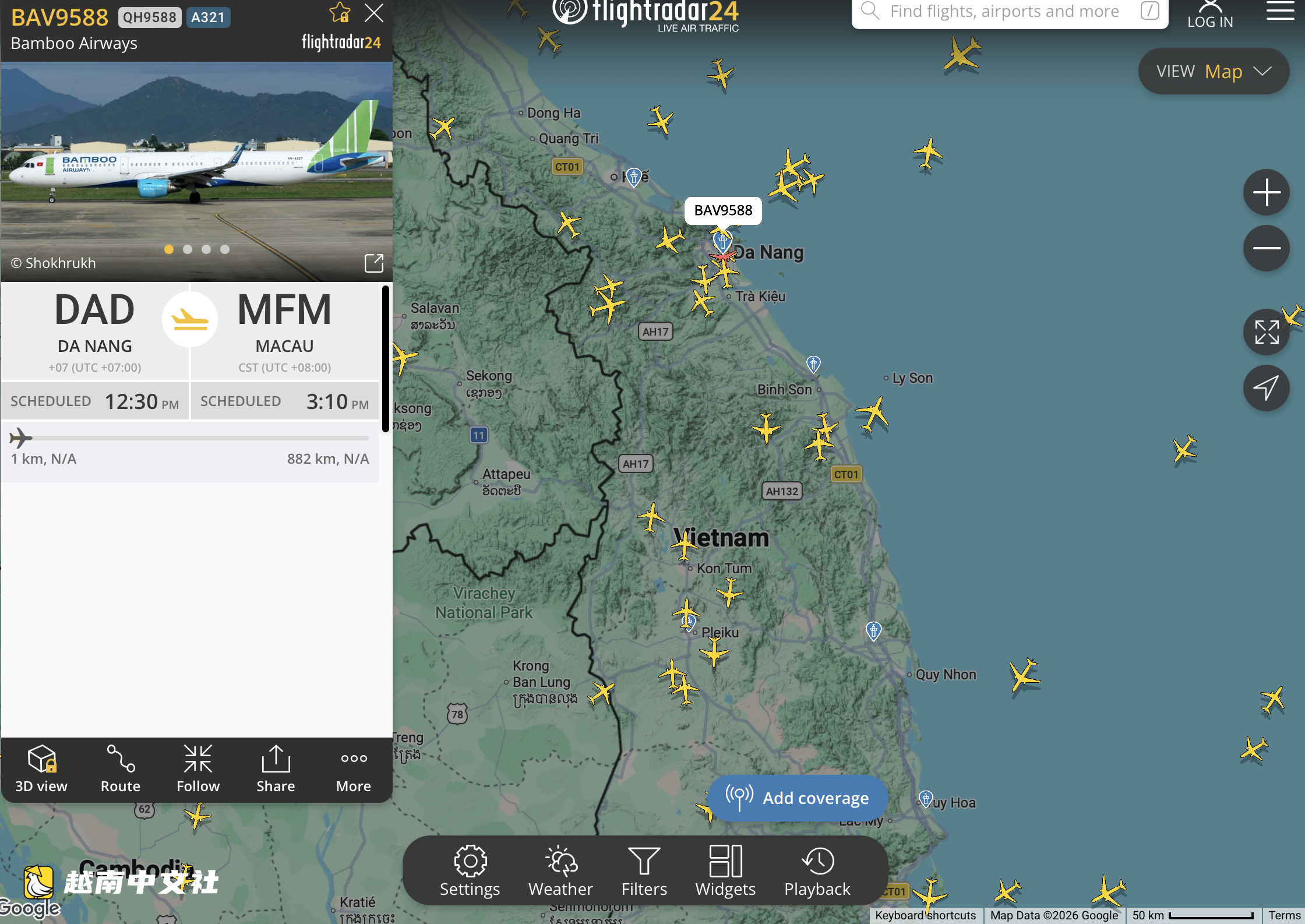Switch map to fullscreen mode
The width and height of the screenshot is (1305, 924).
pos(1267,332)
